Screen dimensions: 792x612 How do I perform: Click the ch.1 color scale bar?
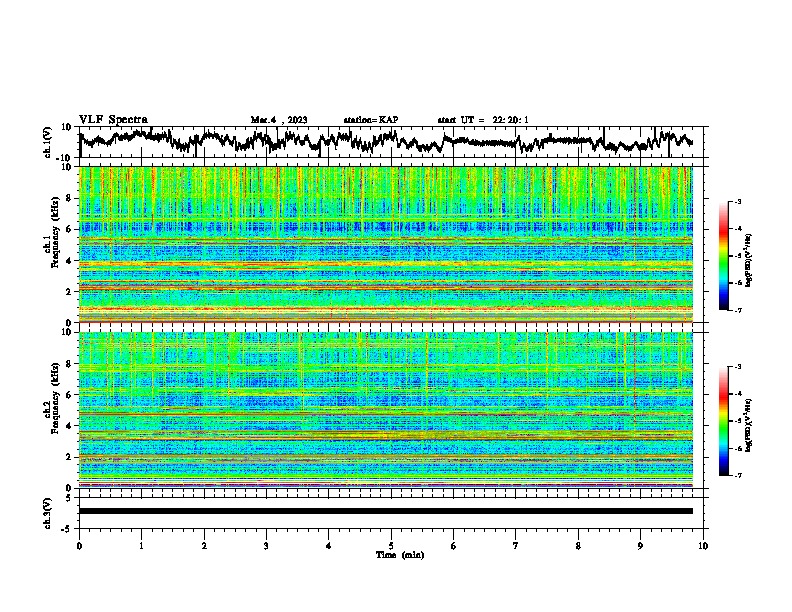(723, 256)
